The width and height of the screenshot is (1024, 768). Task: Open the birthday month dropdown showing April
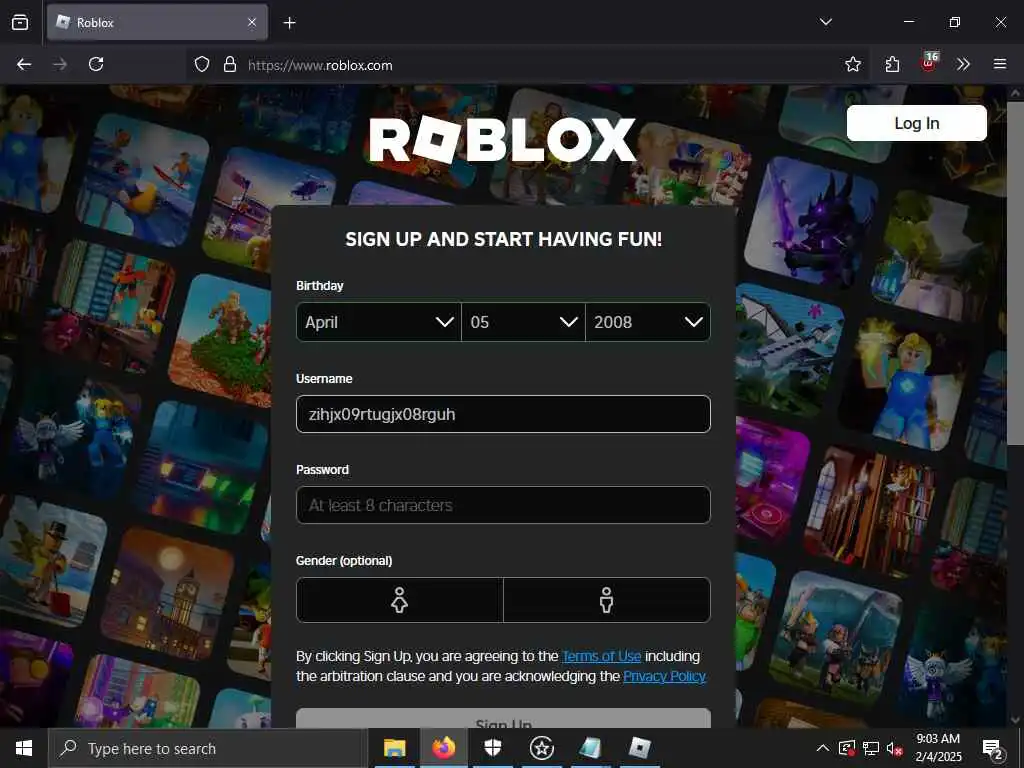pyautogui.click(x=379, y=322)
